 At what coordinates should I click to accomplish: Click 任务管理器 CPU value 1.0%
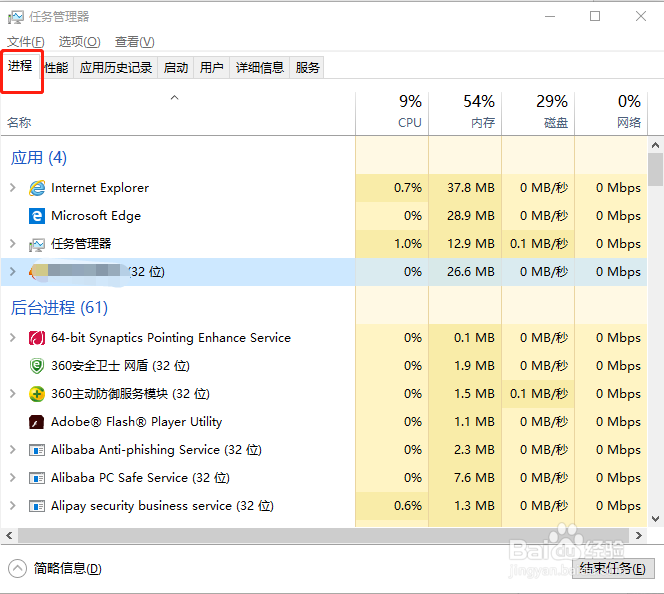pyautogui.click(x=408, y=243)
